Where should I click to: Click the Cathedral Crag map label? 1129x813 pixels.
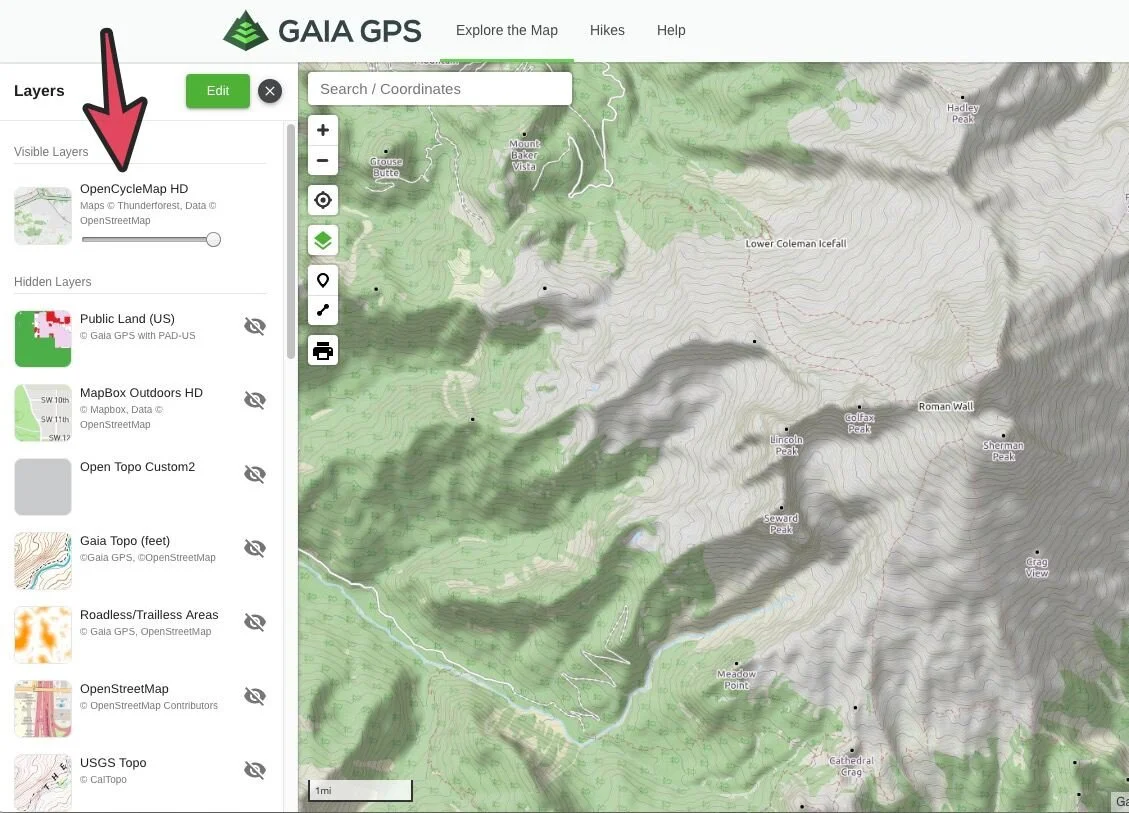(852, 766)
